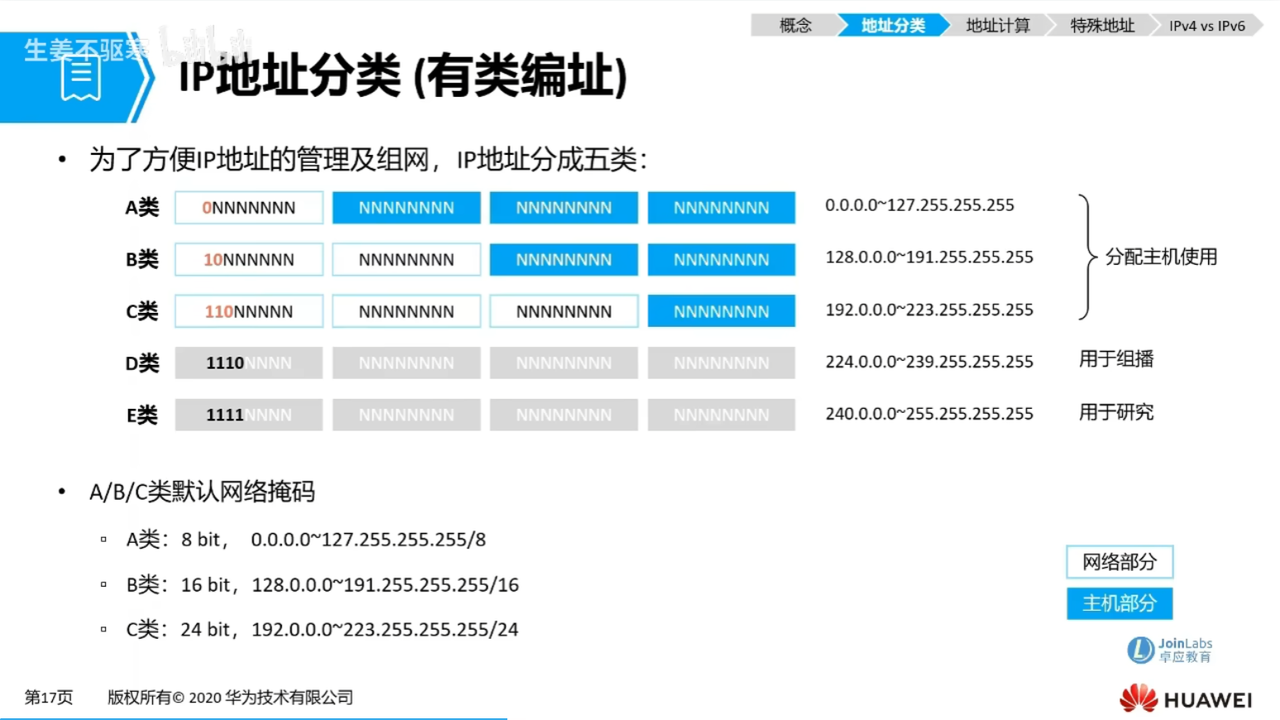The height and width of the screenshot is (720, 1280).
Task: Click the 分配主机使用 label
Action: [x=1161, y=257]
